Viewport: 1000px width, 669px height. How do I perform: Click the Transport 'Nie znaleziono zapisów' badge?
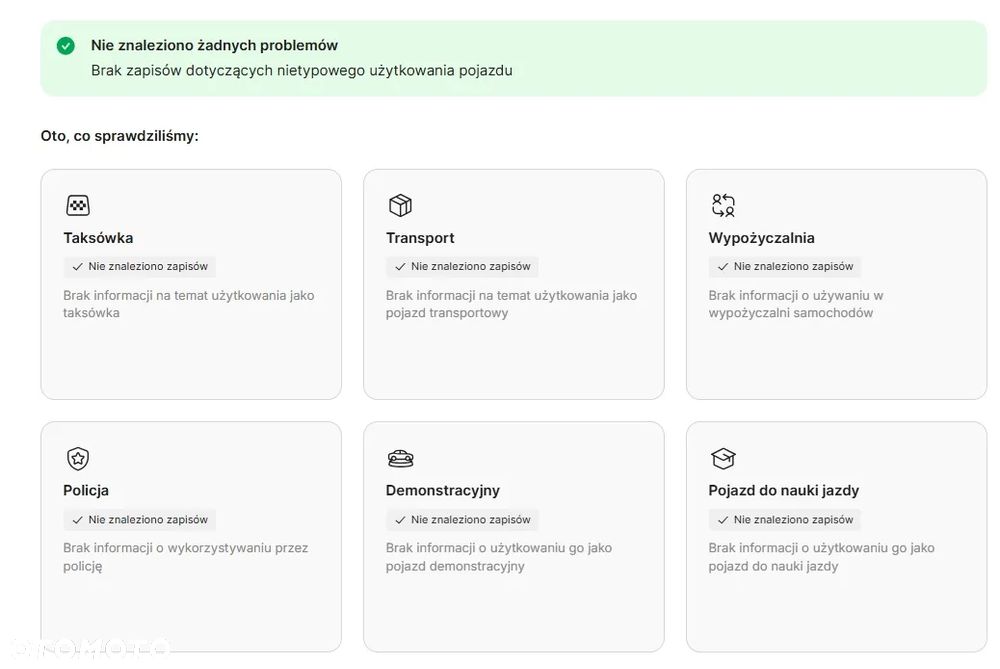pyautogui.click(x=462, y=267)
